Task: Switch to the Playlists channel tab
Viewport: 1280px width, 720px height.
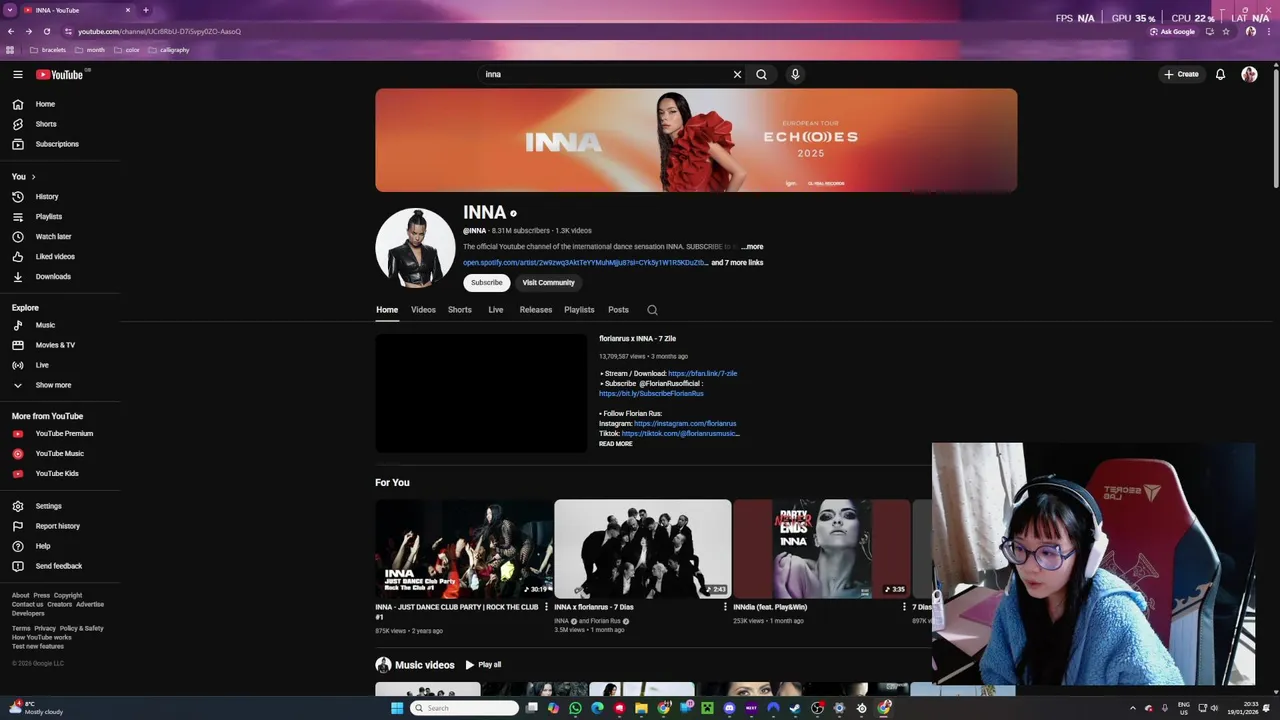Action: coord(579,310)
